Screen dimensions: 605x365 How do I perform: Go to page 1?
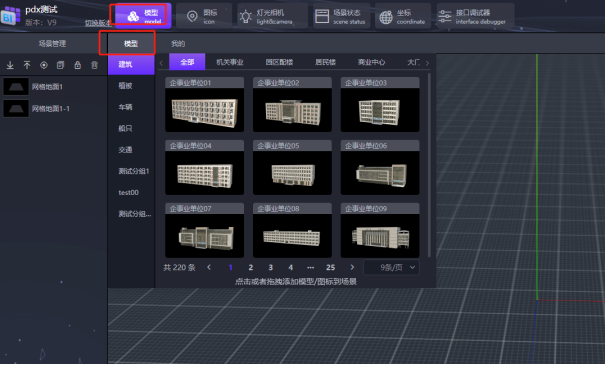click(x=230, y=267)
